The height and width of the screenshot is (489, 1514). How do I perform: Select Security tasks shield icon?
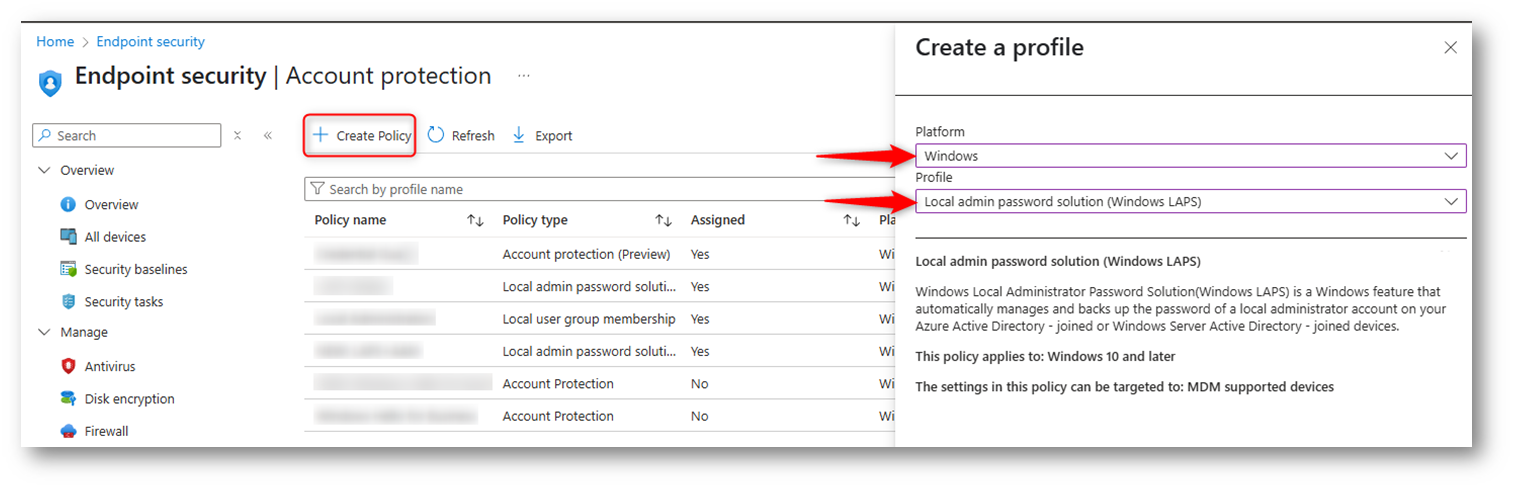pyautogui.click(x=69, y=302)
